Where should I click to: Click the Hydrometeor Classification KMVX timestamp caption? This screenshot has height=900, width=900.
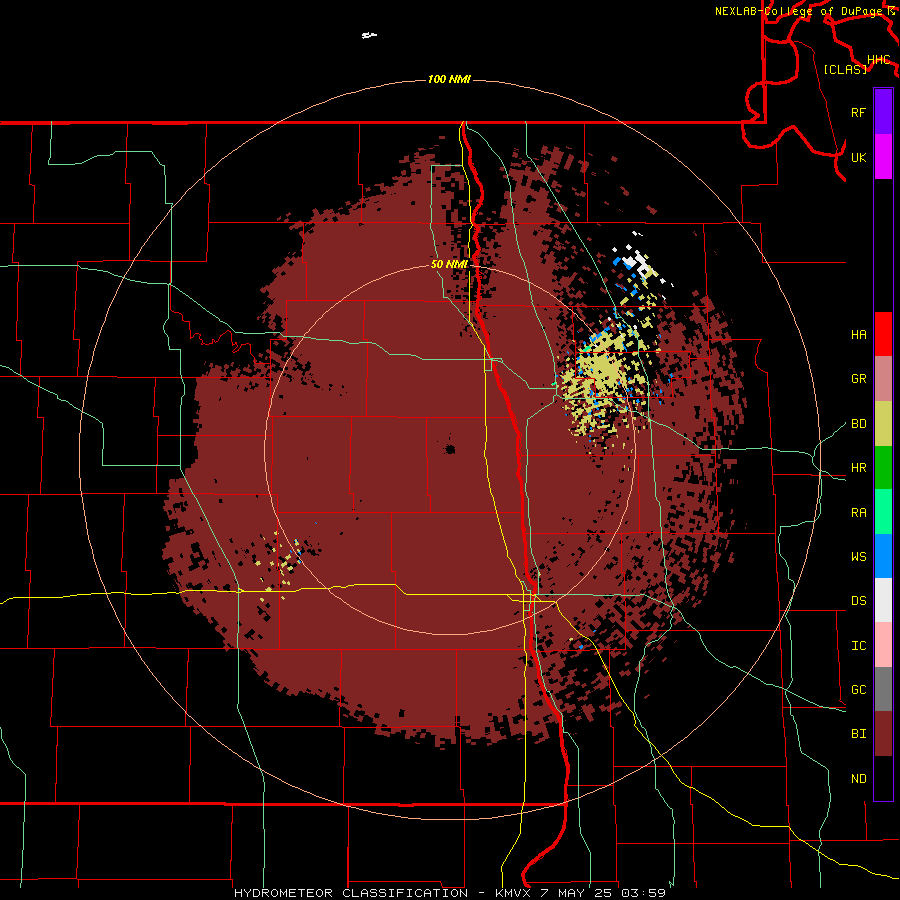pyautogui.click(x=450, y=893)
